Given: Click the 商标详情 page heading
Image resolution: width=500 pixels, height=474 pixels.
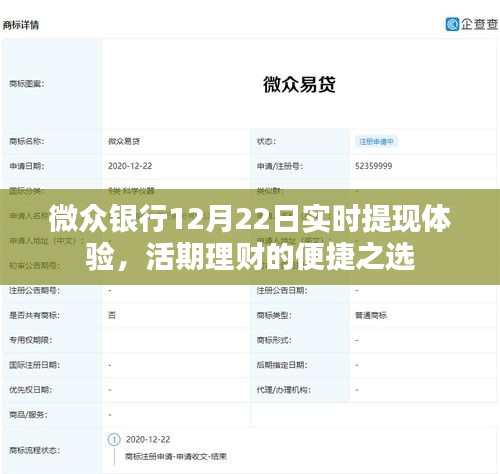Looking at the screenshot, I should click(x=21, y=25).
